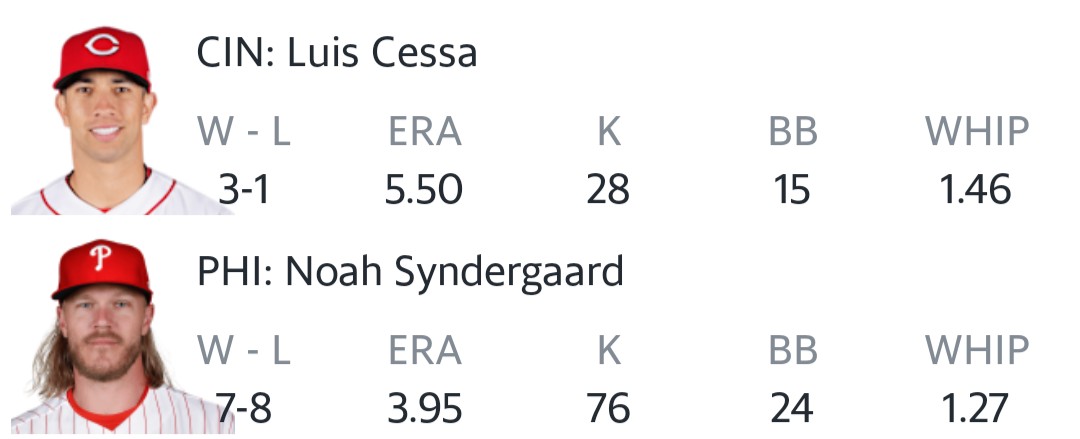Viewport: 1080px width, 439px height.
Task: Click Cessa's 1.46 WHIP value
Action: [976, 189]
